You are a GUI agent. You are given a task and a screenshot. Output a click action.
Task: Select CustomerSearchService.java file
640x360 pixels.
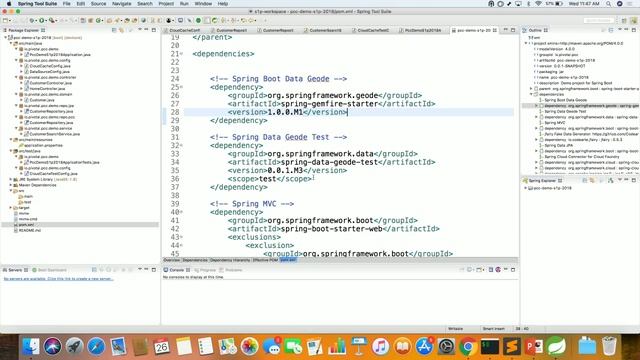tap(55, 134)
